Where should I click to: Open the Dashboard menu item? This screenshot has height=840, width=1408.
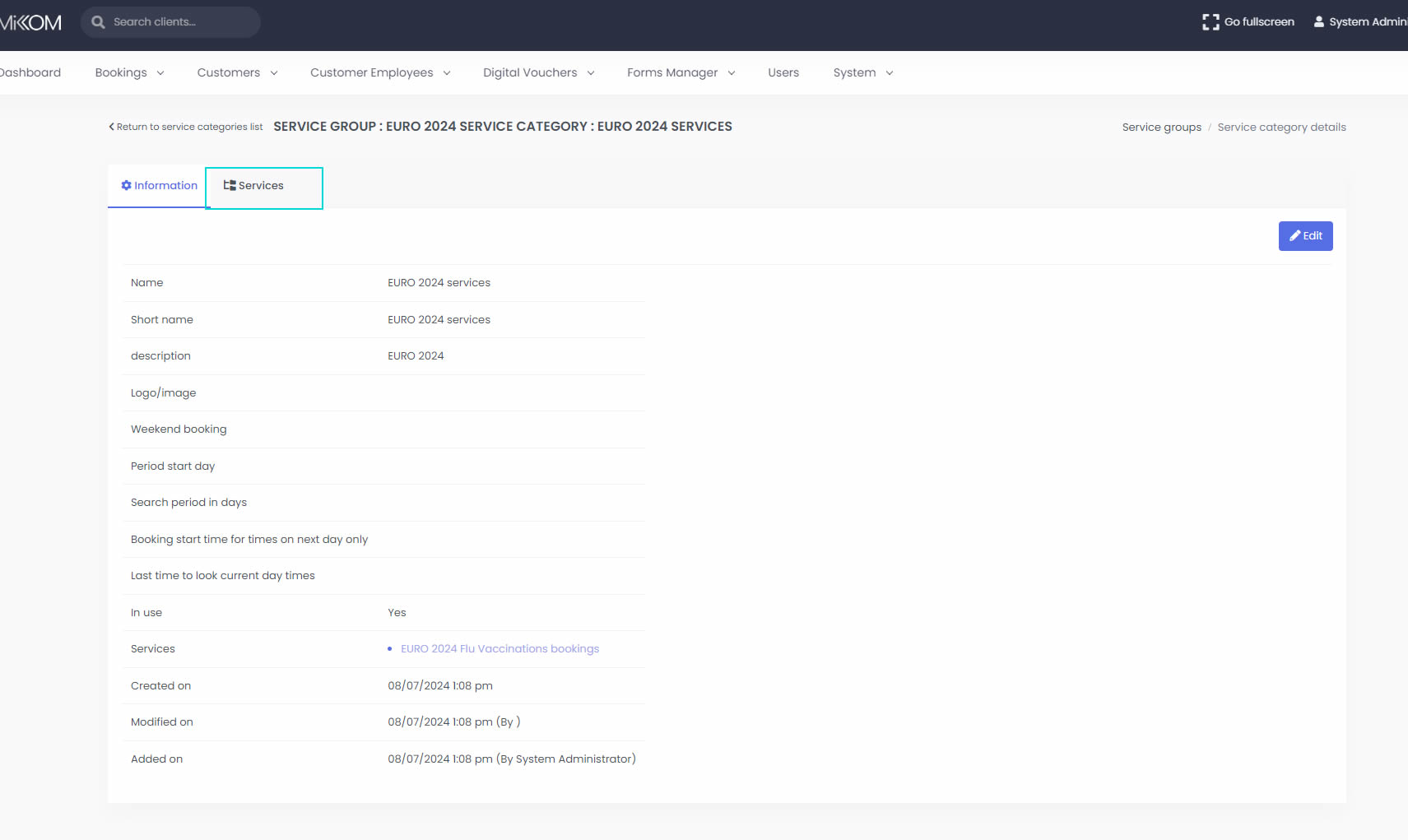[30, 72]
